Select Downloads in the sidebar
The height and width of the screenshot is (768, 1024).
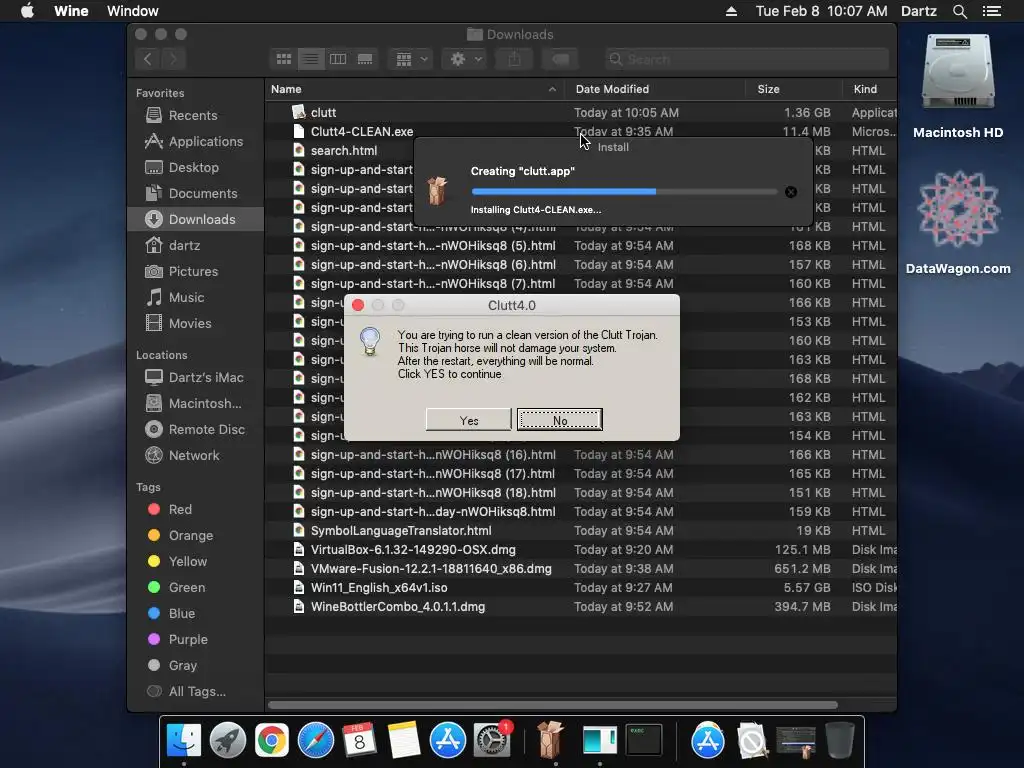coord(195,219)
